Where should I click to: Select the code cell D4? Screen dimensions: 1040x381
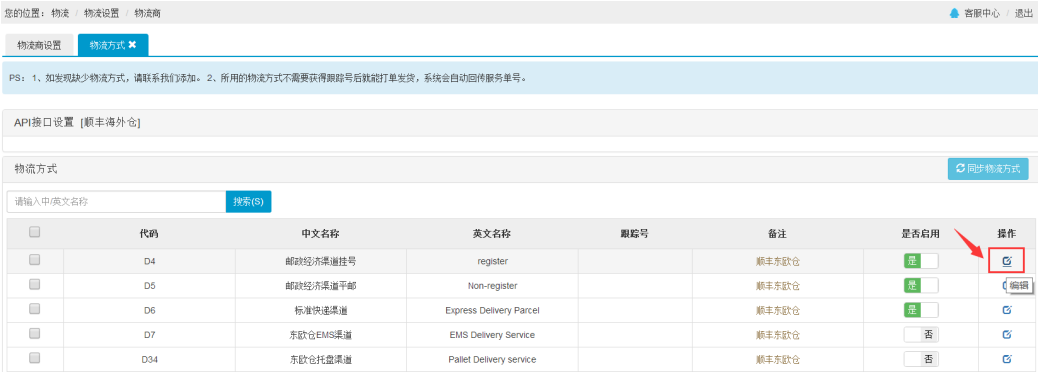pos(149,261)
